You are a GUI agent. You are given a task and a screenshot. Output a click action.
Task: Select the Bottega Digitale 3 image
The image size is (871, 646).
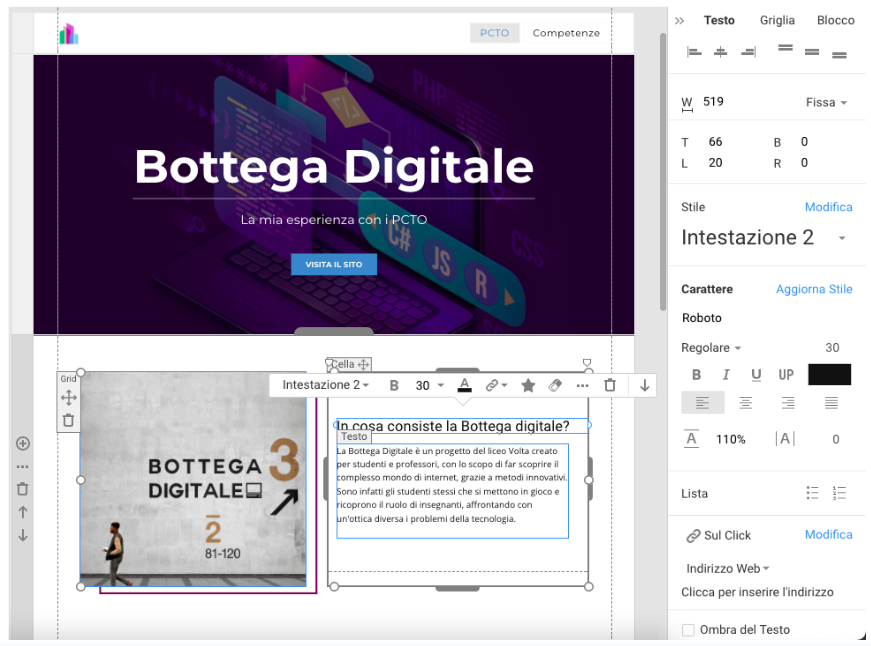[193, 479]
